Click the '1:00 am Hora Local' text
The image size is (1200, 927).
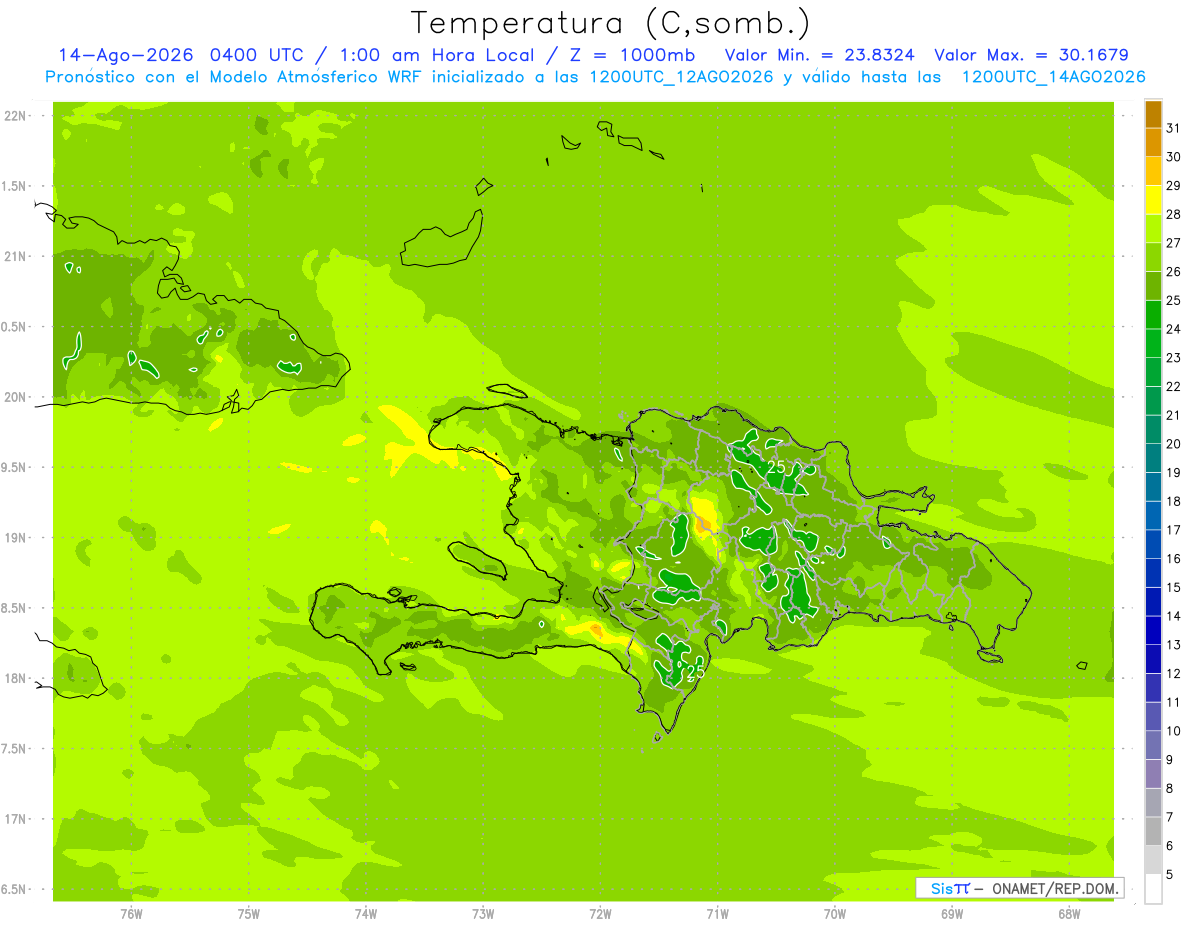[x=437, y=55]
